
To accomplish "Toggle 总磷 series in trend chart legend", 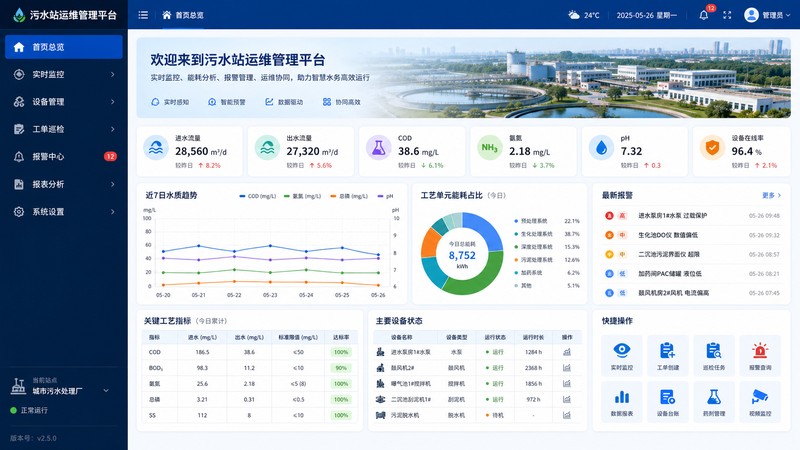I will pyautogui.click(x=349, y=196).
